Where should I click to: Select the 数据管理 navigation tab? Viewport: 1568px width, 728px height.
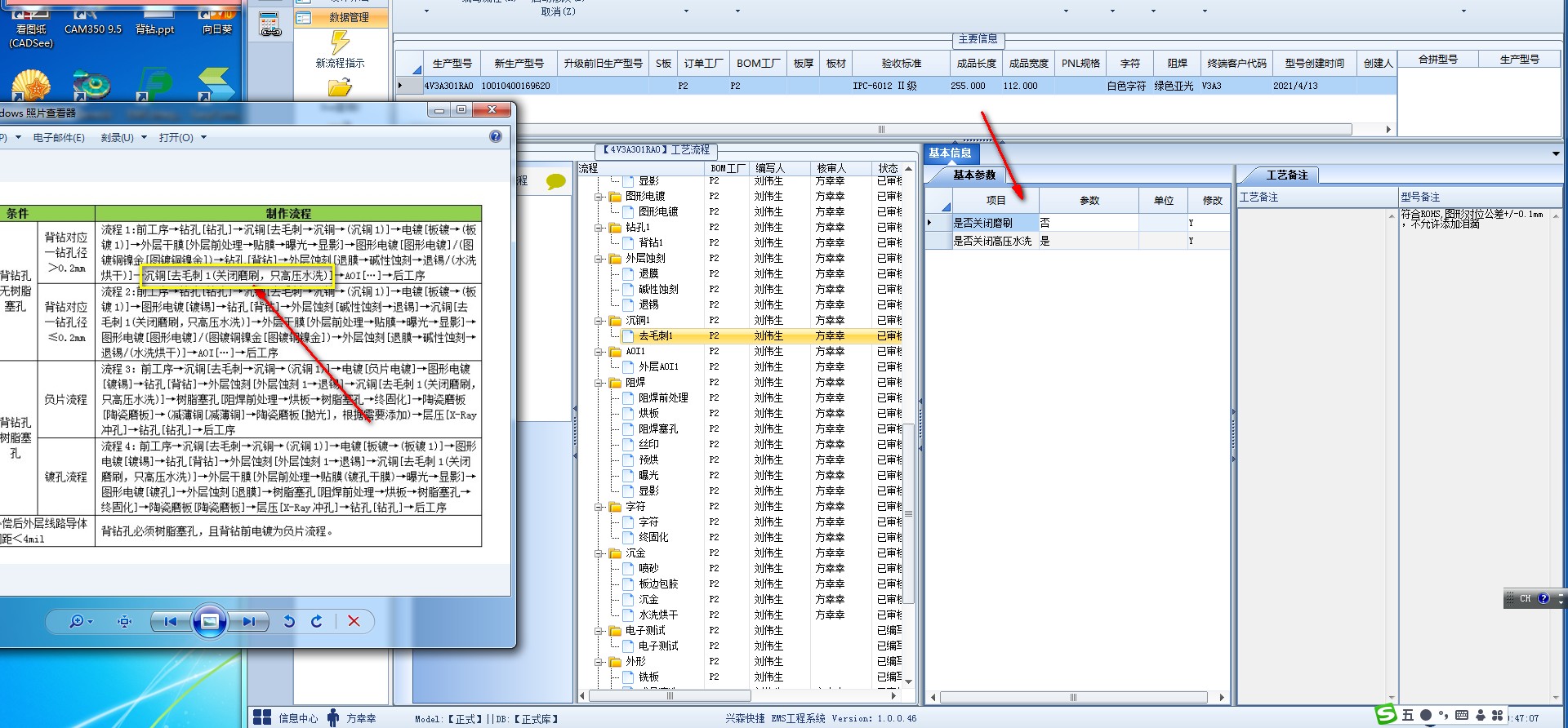(341, 17)
